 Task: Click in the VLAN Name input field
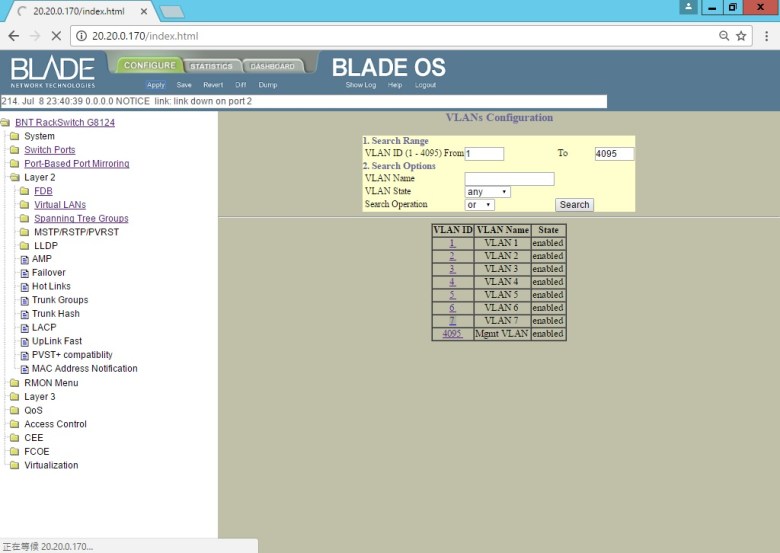pos(509,179)
